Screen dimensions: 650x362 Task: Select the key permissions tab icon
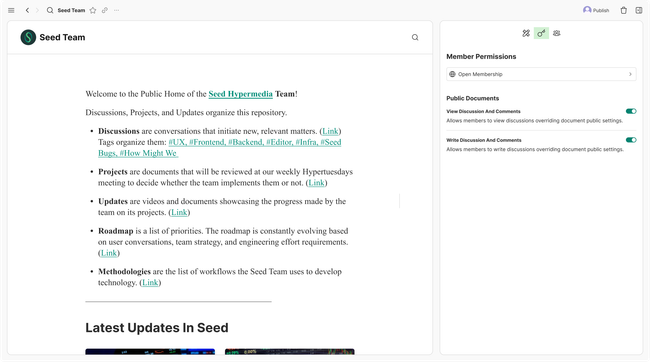click(541, 33)
